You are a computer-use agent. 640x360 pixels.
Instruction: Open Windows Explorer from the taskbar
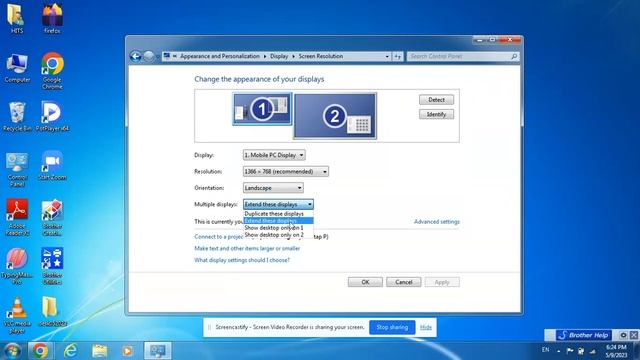point(99,351)
